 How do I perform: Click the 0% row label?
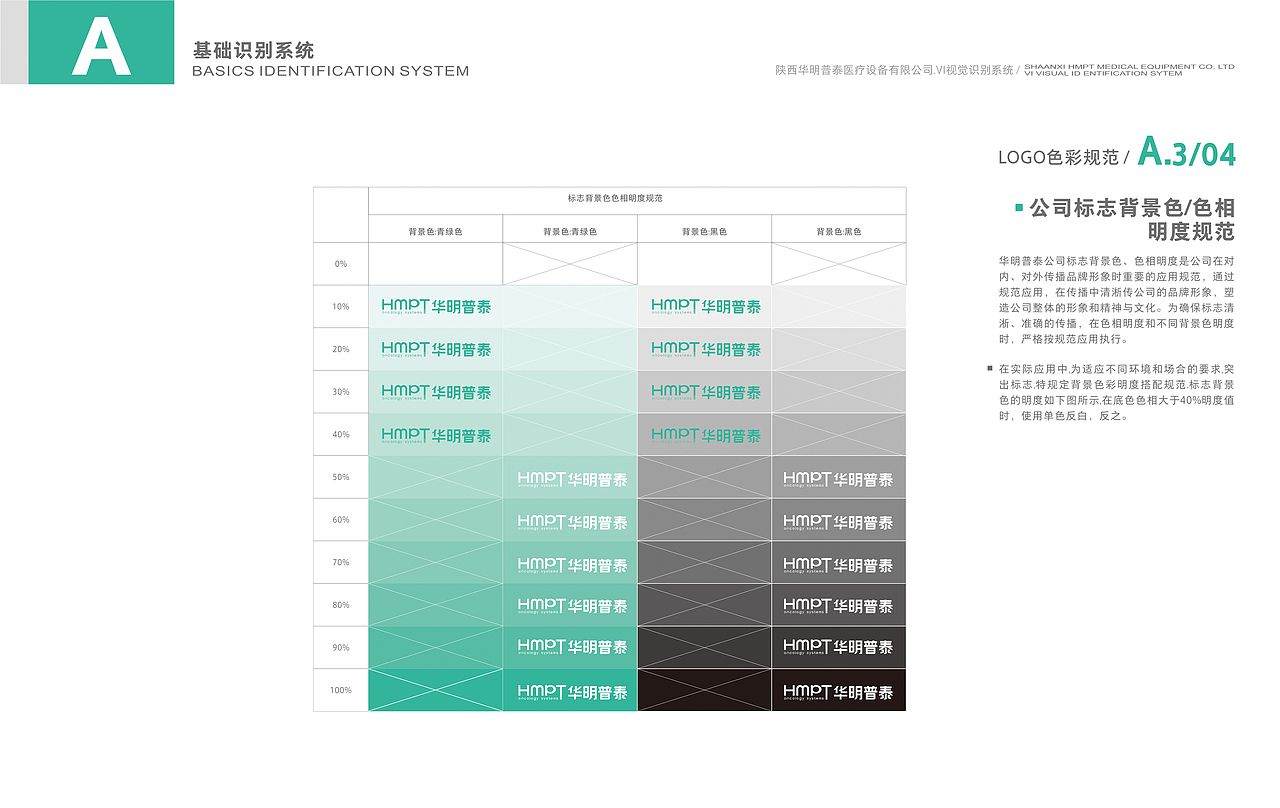341,264
